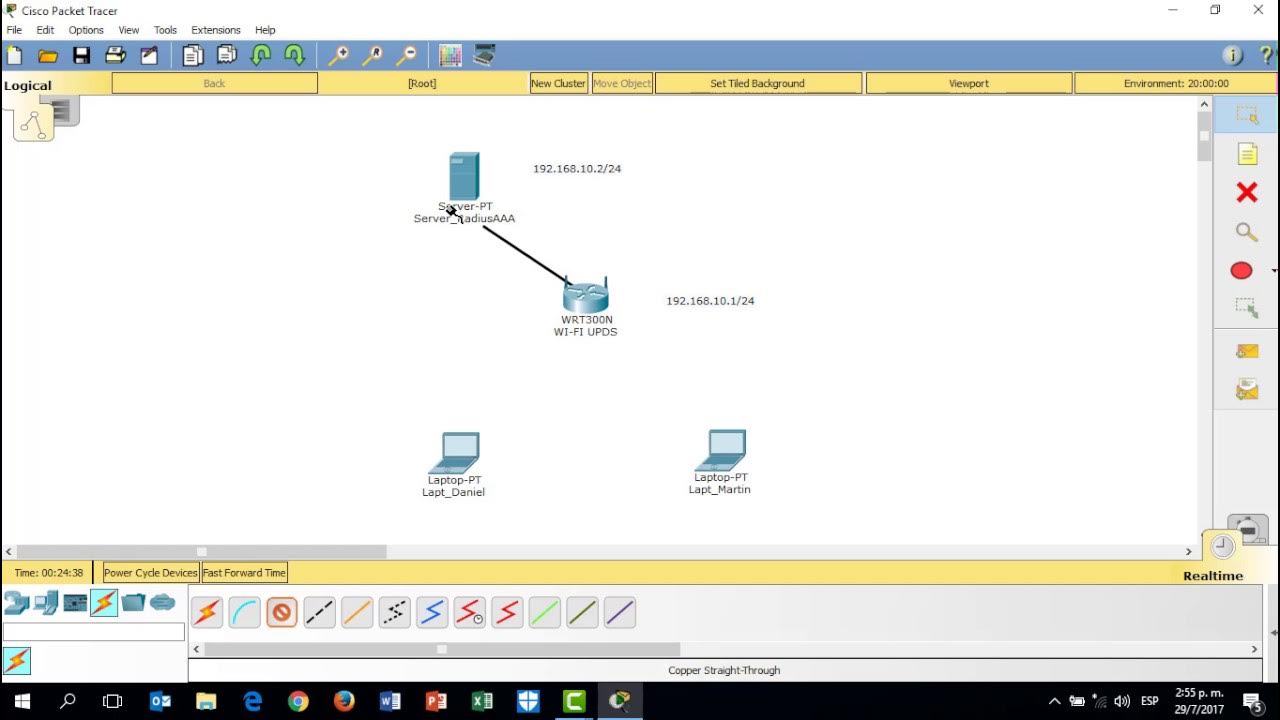The height and width of the screenshot is (720, 1280).
Task: Choose the Place Note tool
Action: 1246,154
